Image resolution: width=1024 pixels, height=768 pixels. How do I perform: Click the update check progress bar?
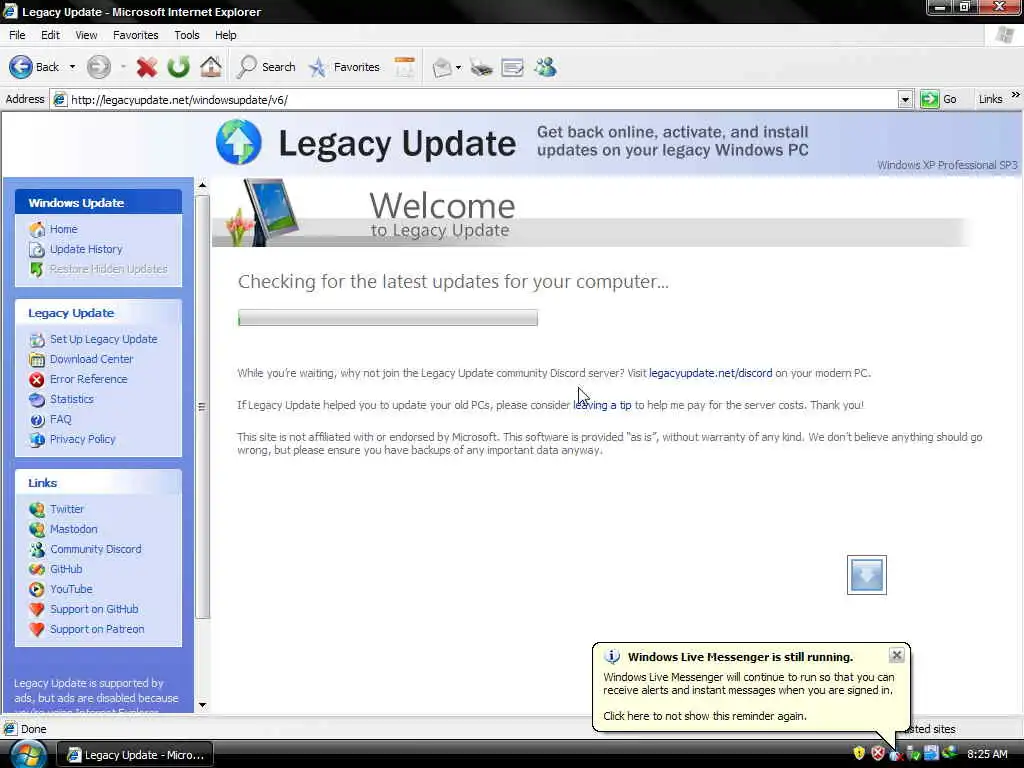click(388, 318)
